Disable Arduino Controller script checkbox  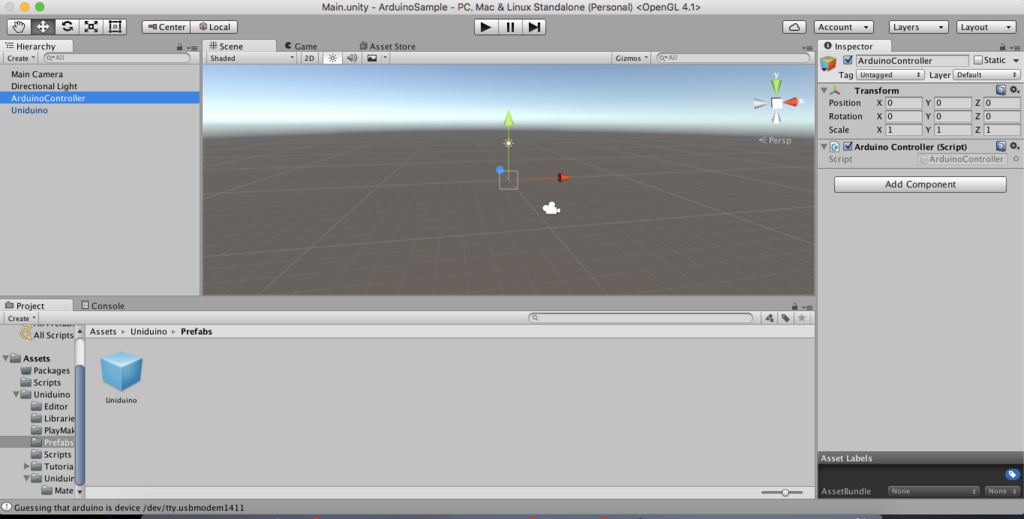(x=848, y=146)
